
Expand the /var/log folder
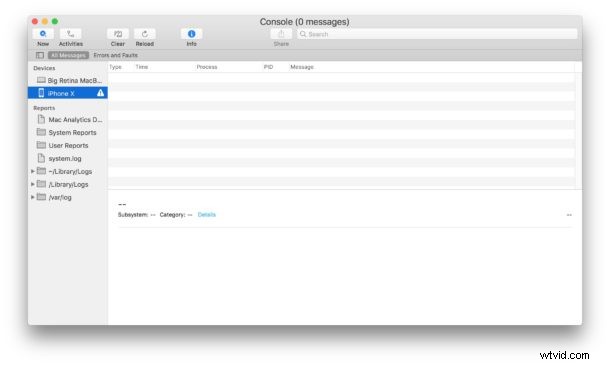pyautogui.click(x=33, y=197)
